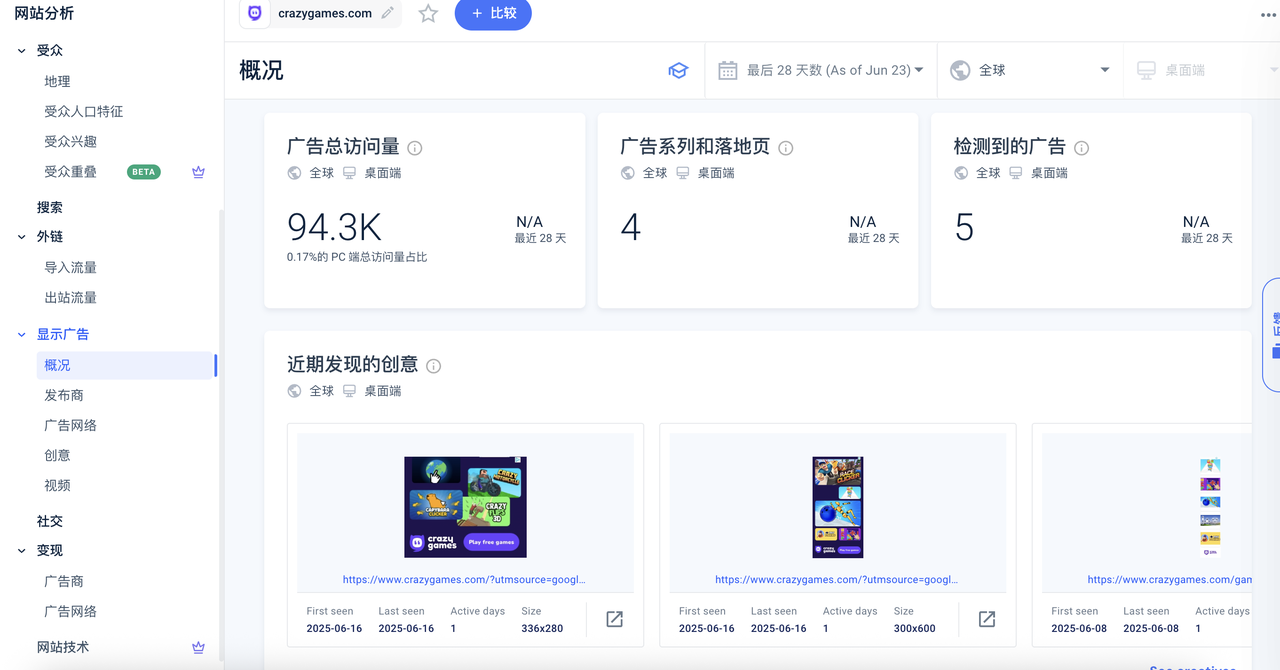Collapse the 显示广告 sidebar section
1280x670 pixels.
22,335
